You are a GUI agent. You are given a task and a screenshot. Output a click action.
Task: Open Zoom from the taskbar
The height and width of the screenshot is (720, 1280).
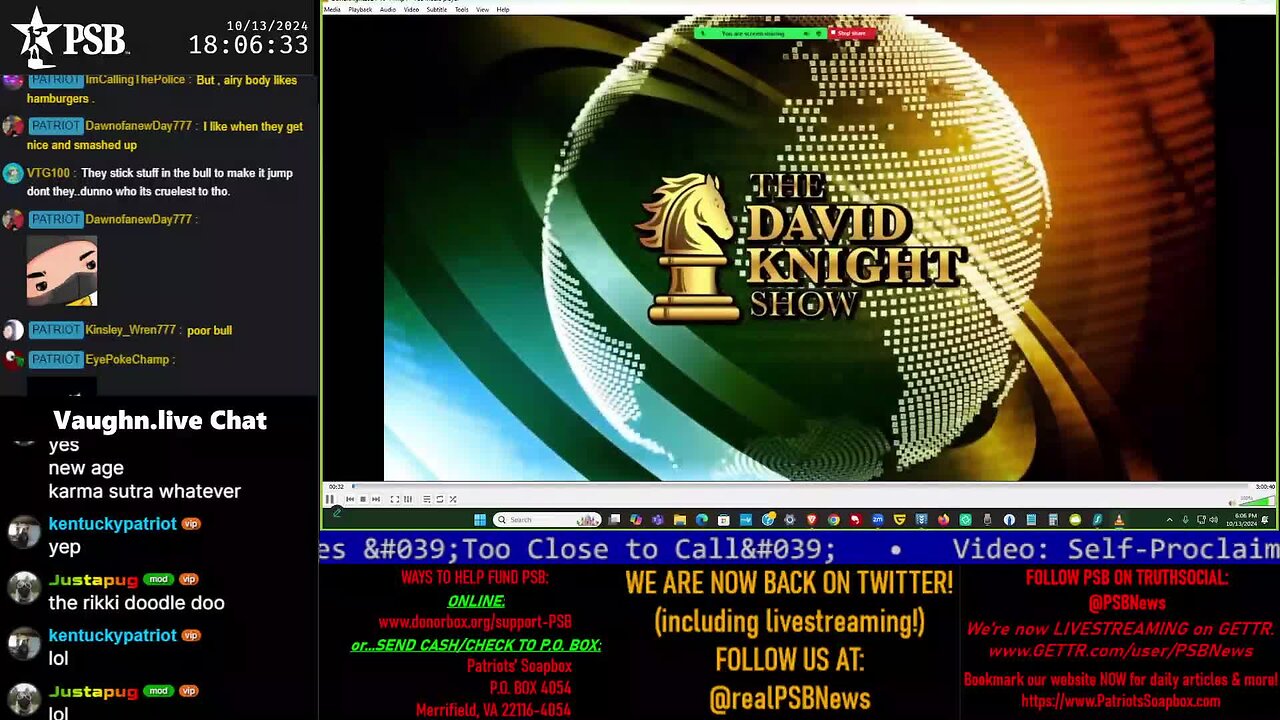[x=878, y=519]
